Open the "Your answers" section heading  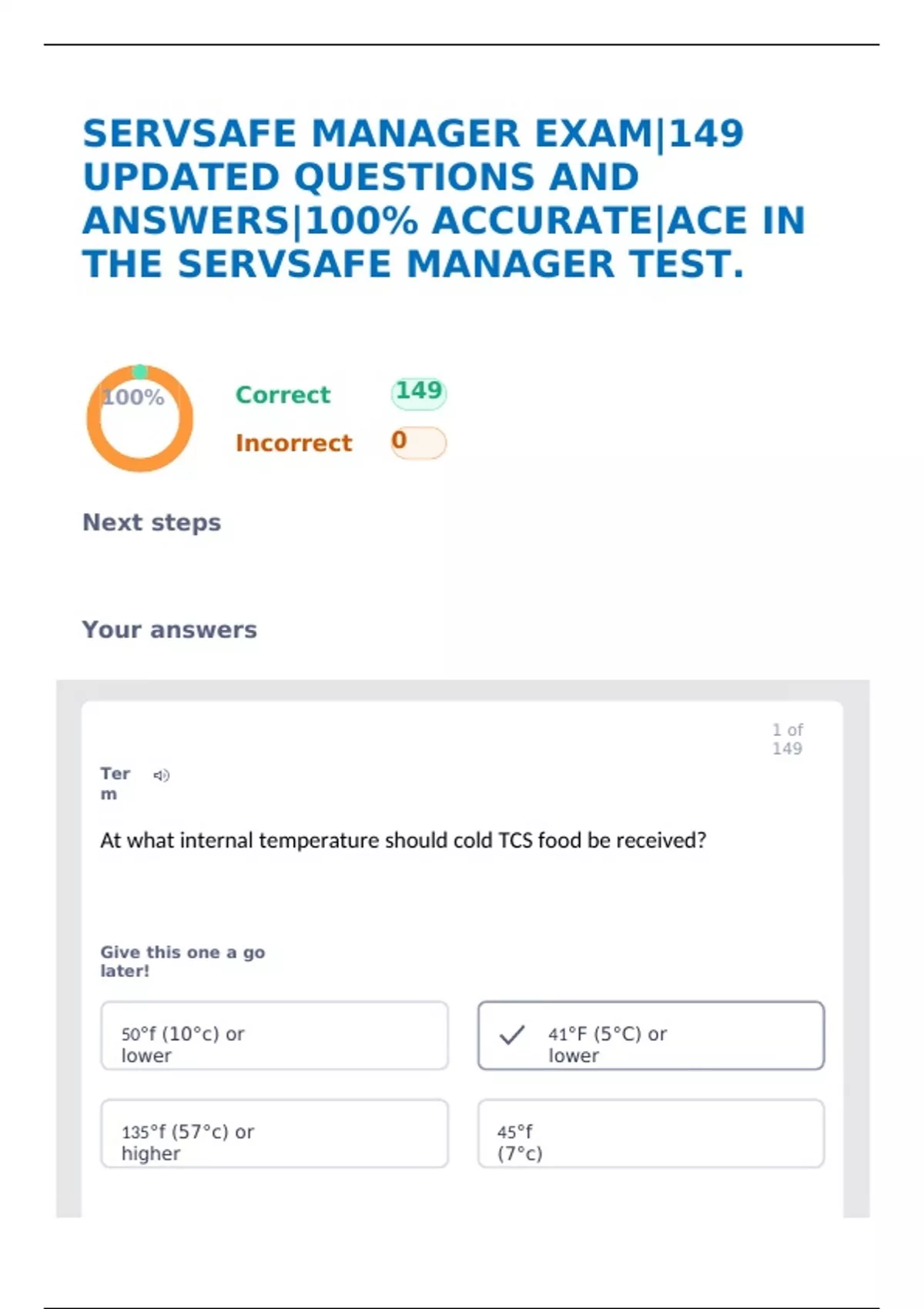(169, 629)
